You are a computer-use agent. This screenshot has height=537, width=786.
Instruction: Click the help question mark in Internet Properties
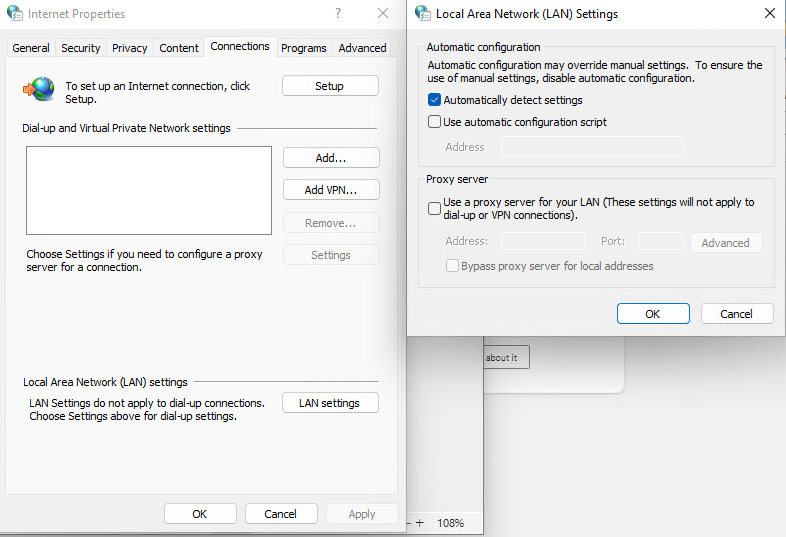pyautogui.click(x=338, y=14)
